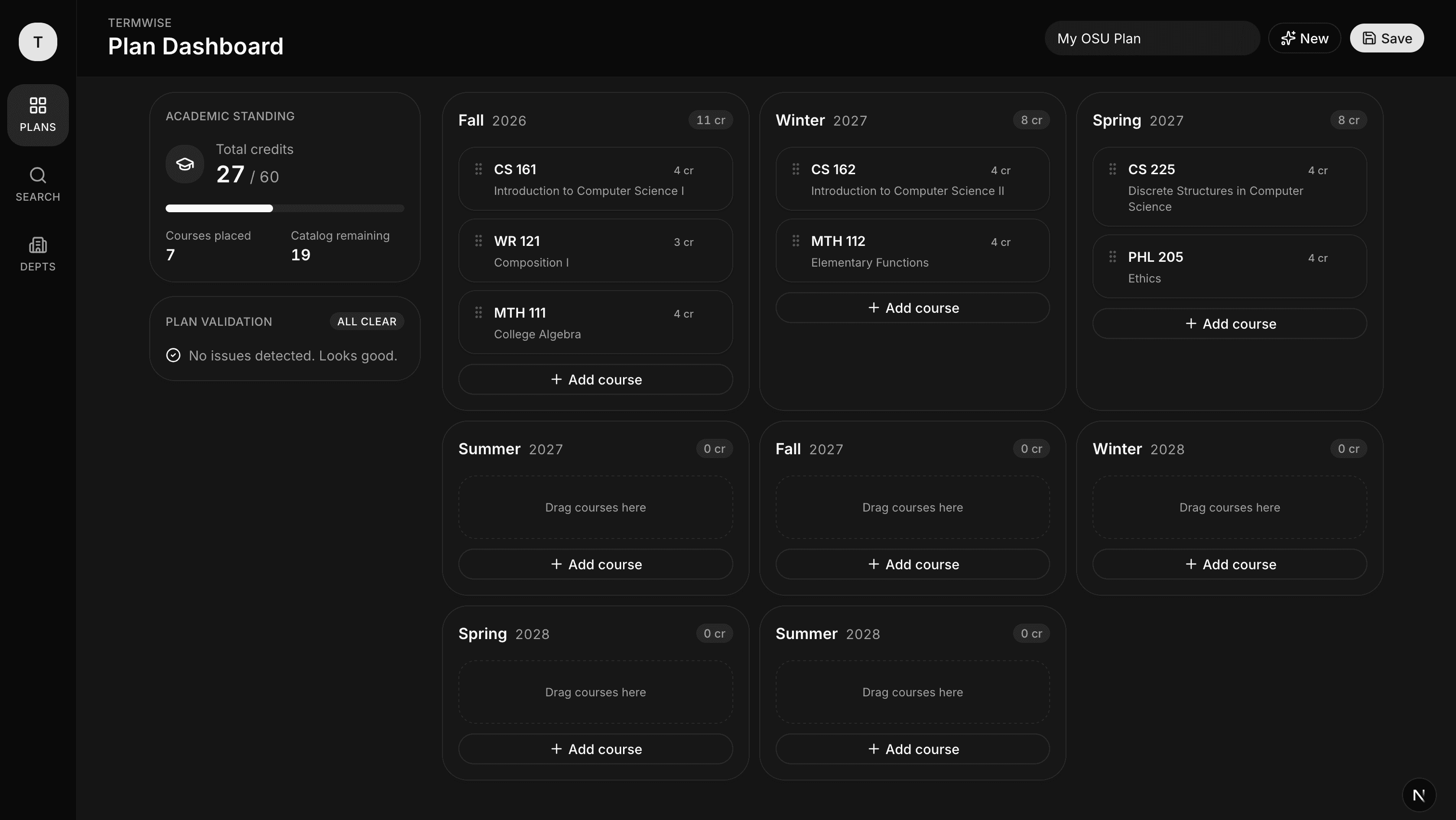Click the checkmark icon in Plan Validation
This screenshot has width=1456, height=820.
(173, 355)
